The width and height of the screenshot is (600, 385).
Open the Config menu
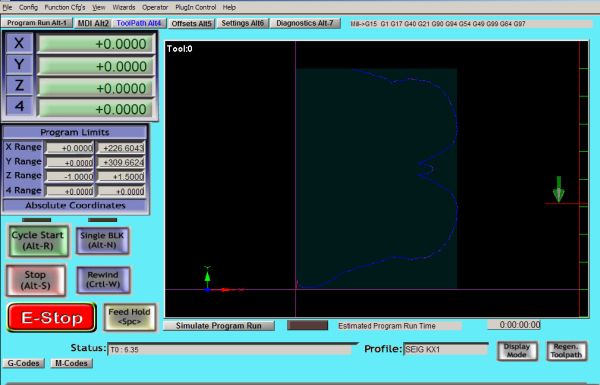[28, 7]
